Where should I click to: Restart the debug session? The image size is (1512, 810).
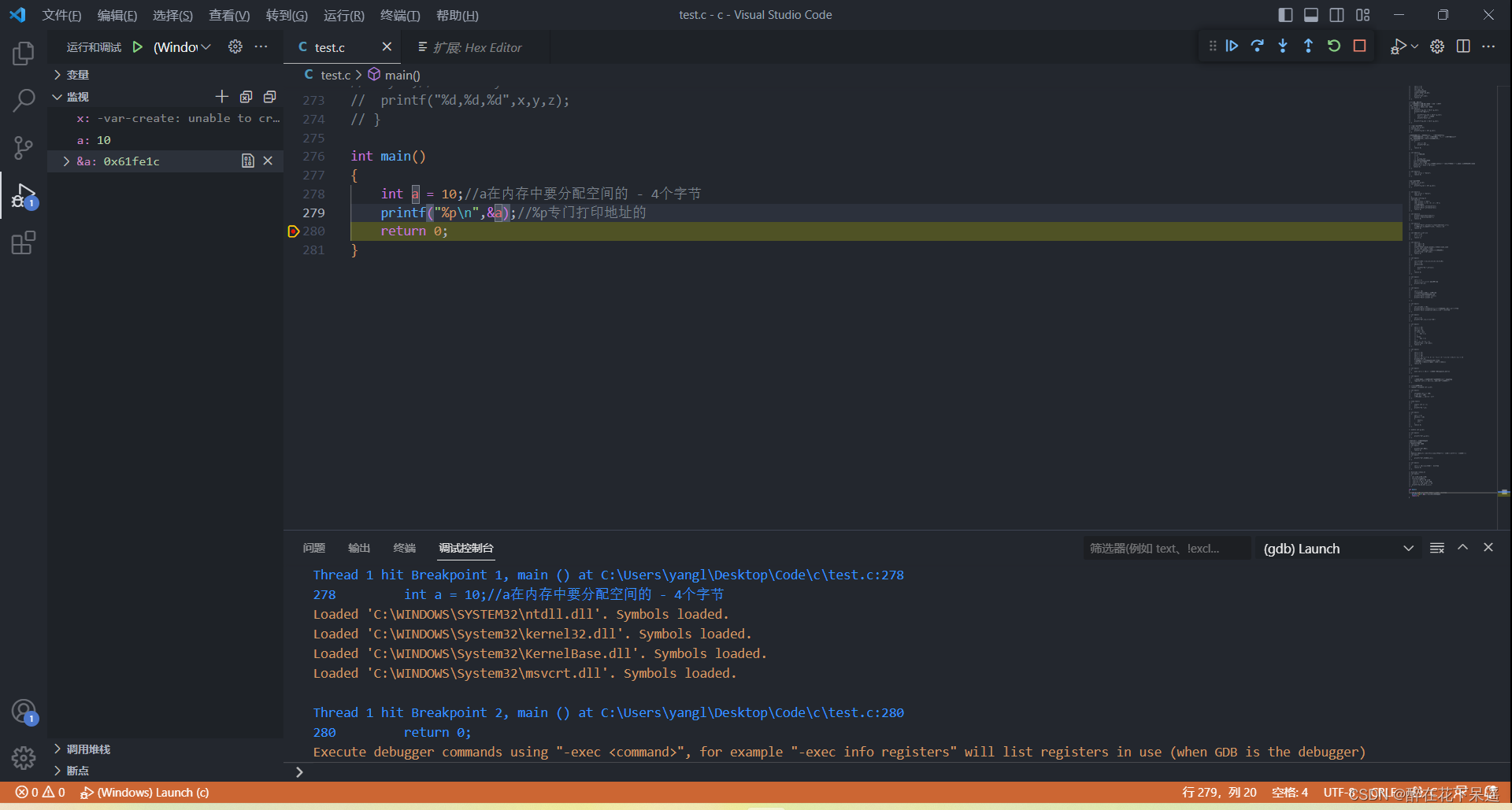point(1333,46)
